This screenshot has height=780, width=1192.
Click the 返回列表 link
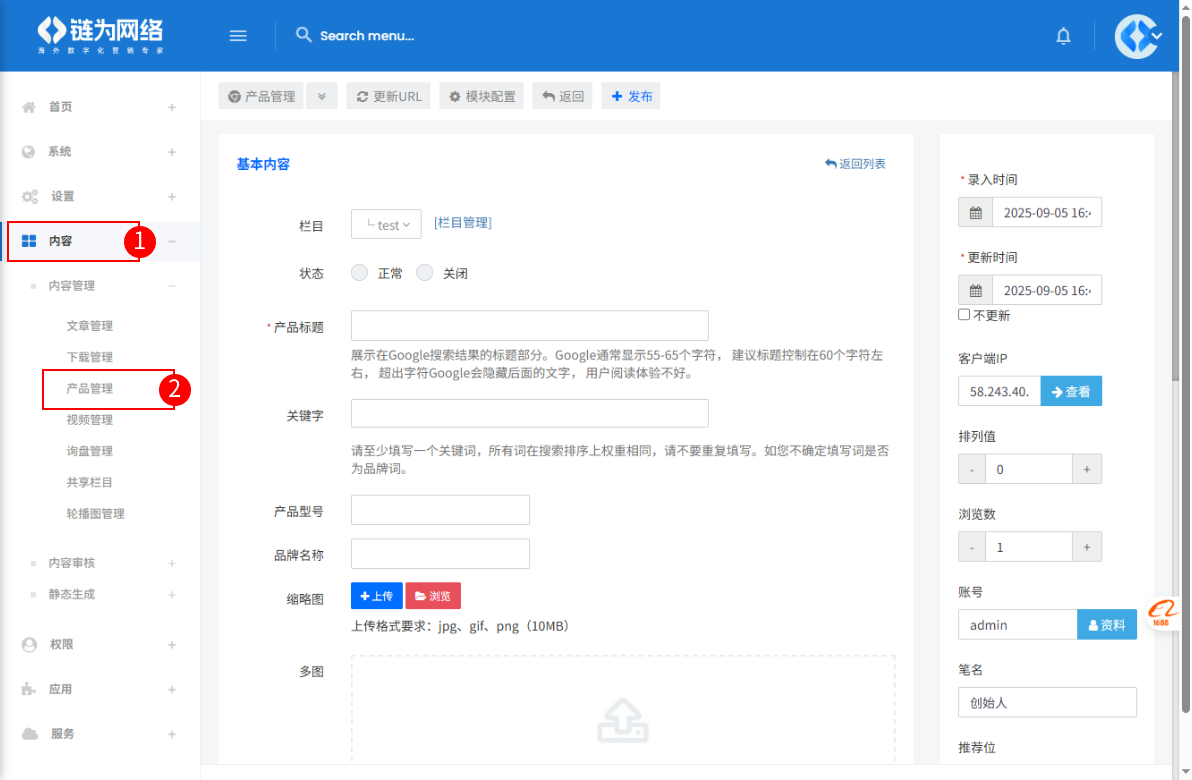(x=855, y=163)
